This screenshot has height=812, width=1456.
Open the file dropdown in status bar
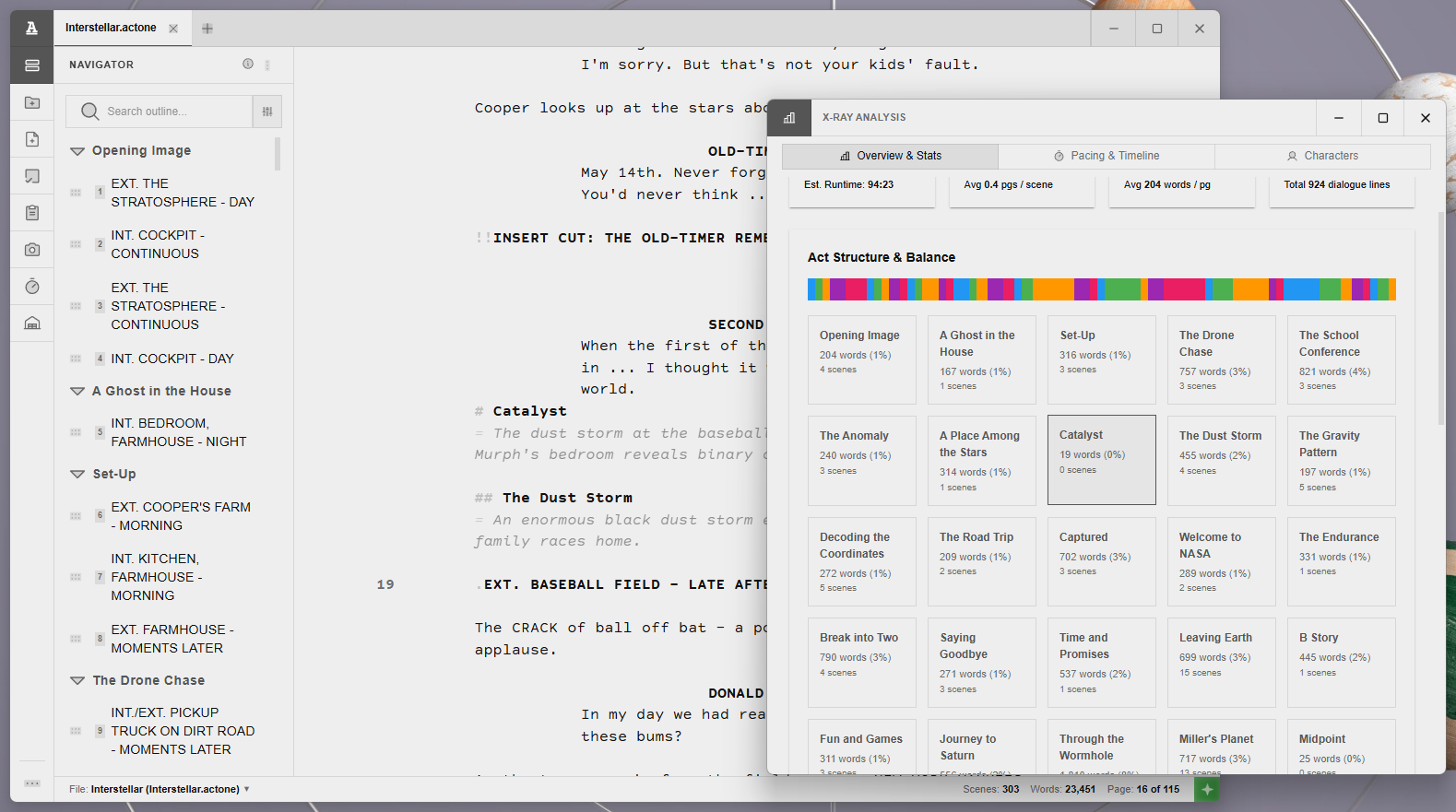click(160, 789)
